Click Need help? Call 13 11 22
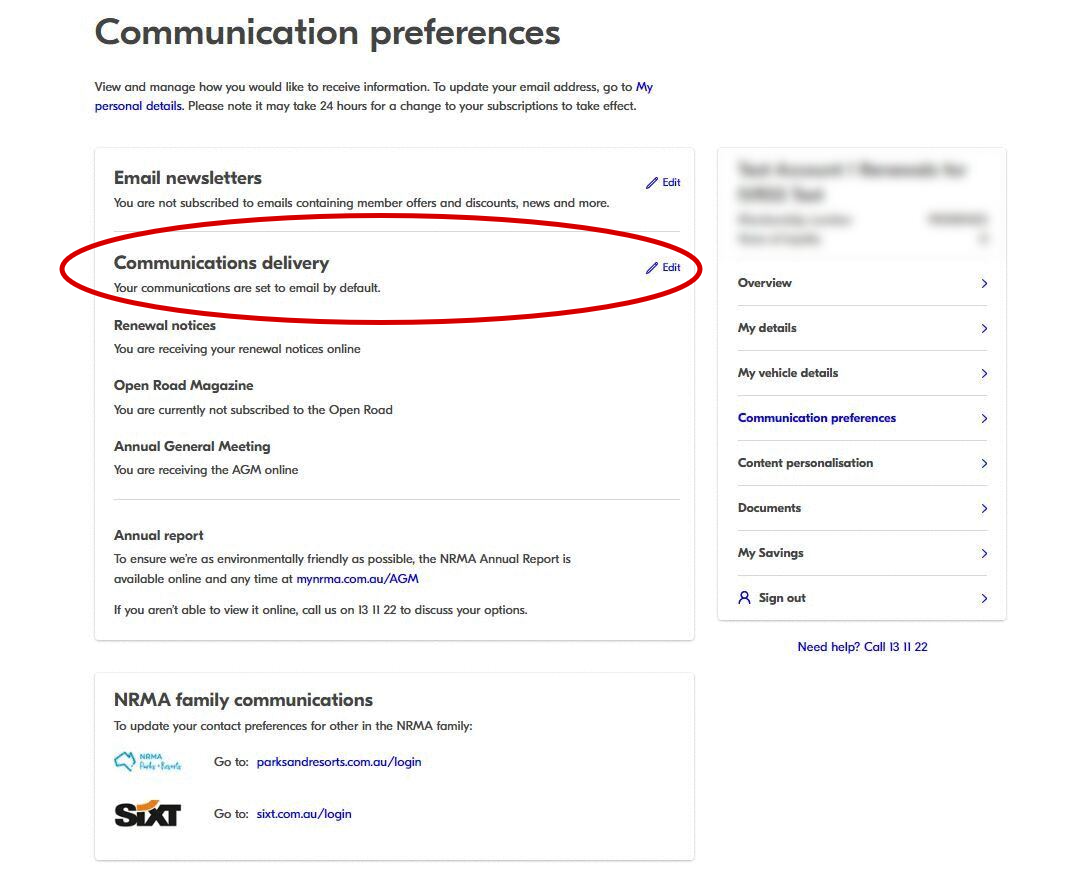The height and width of the screenshot is (887, 1075). click(x=862, y=647)
